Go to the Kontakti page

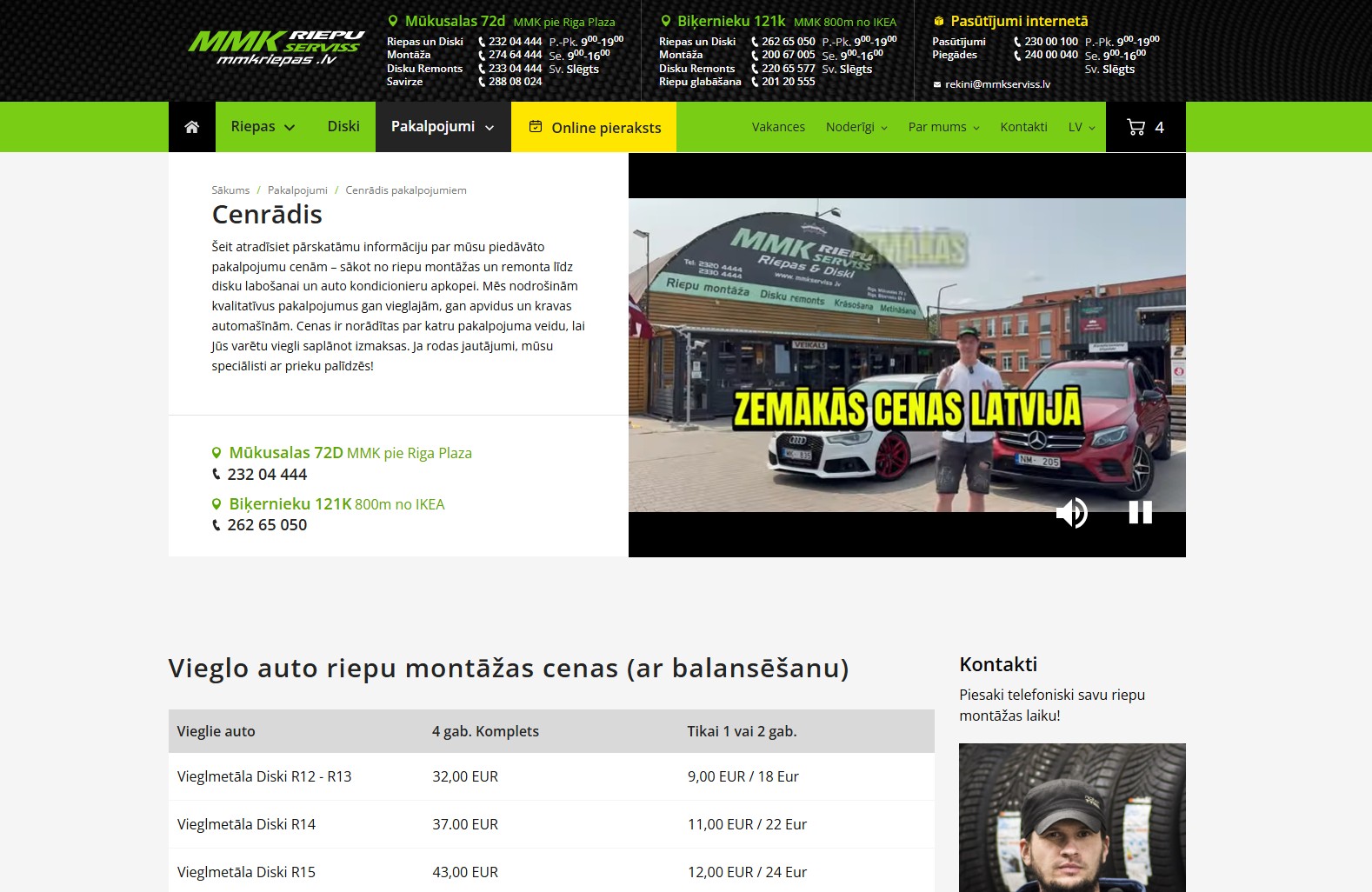tap(1023, 127)
